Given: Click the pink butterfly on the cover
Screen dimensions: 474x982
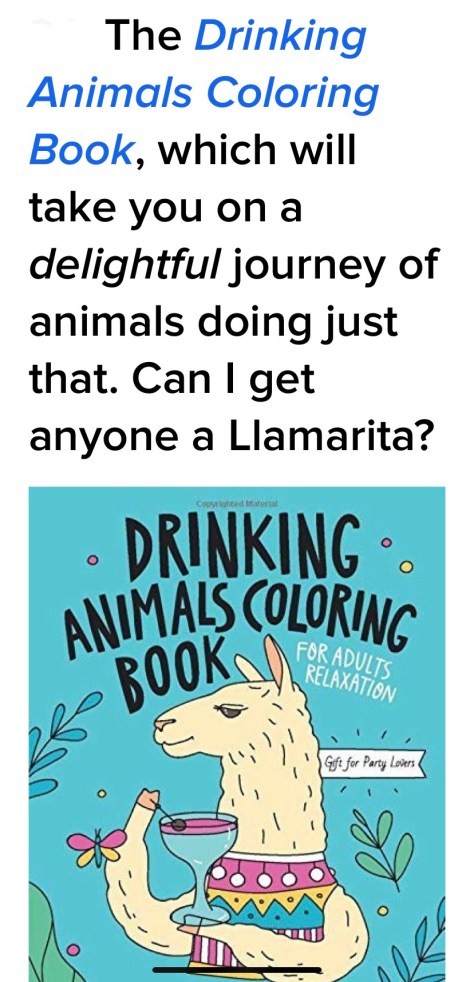Looking at the screenshot, I should [x=96, y=845].
